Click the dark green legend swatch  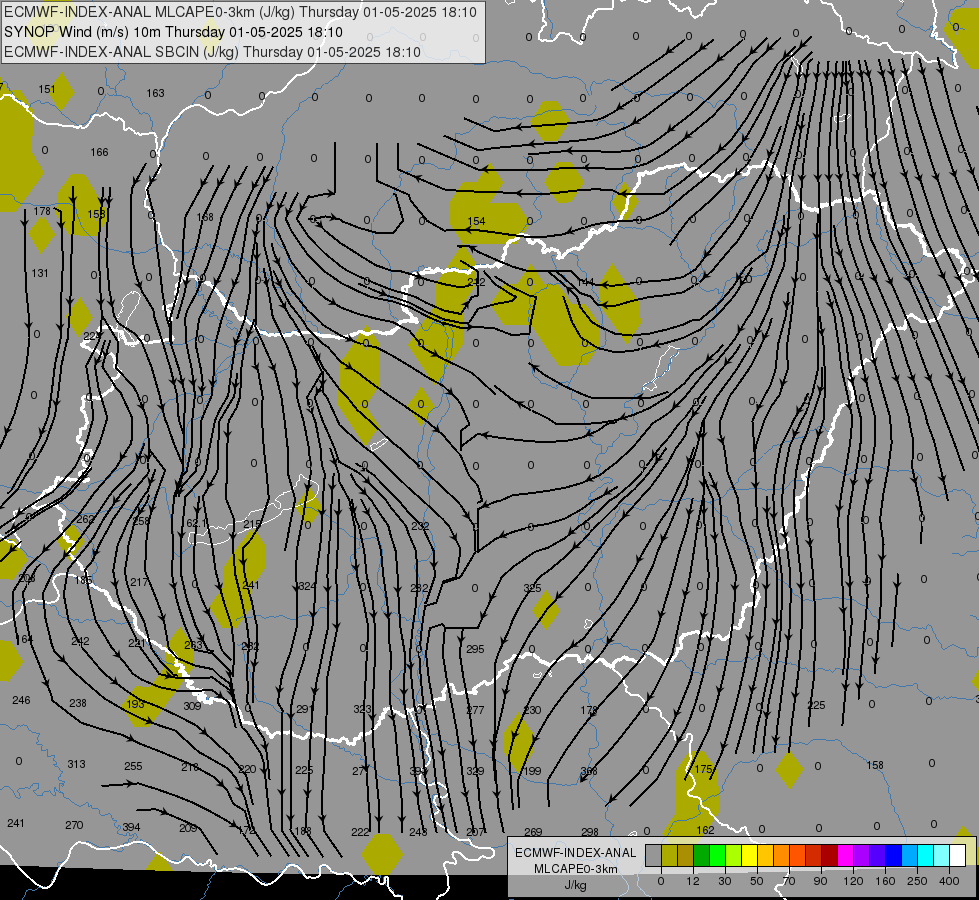[x=702, y=855]
